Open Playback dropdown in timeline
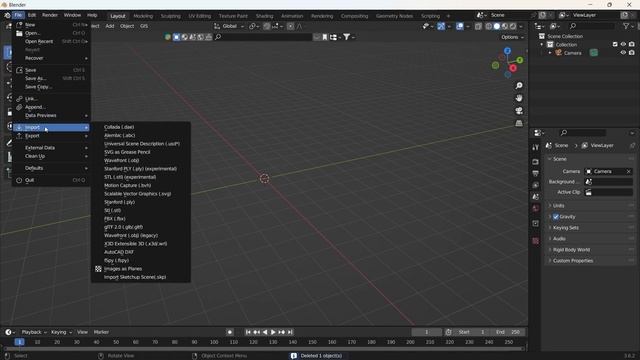The image size is (640, 360). pyautogui.click(x=34, y=332)
